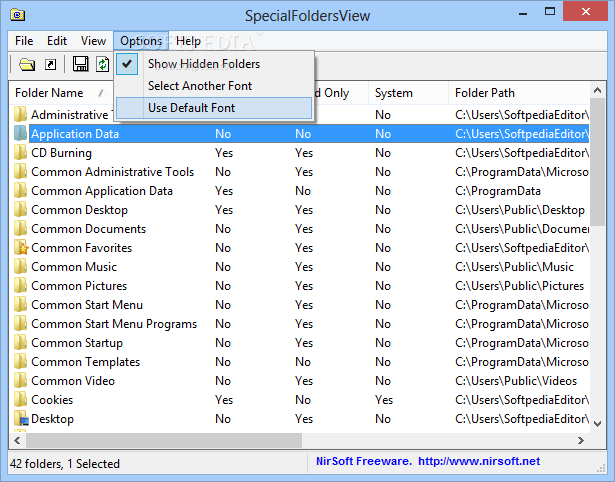
Task: Click the Common Favorites star folder icon
Action: tap(21, 248)
